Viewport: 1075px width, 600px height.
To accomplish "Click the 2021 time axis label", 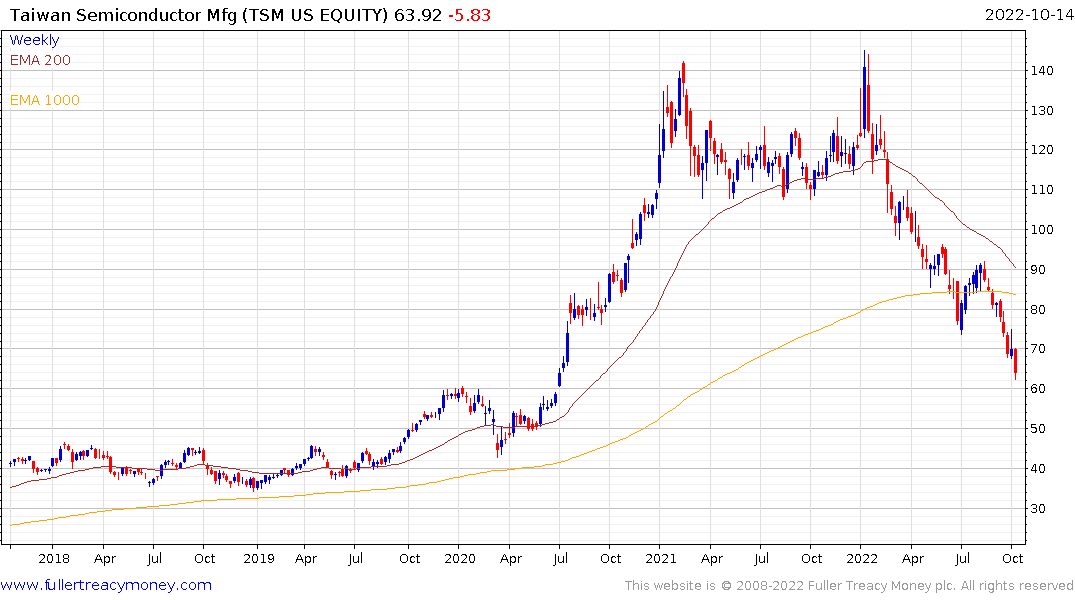I will click(661, 558).
